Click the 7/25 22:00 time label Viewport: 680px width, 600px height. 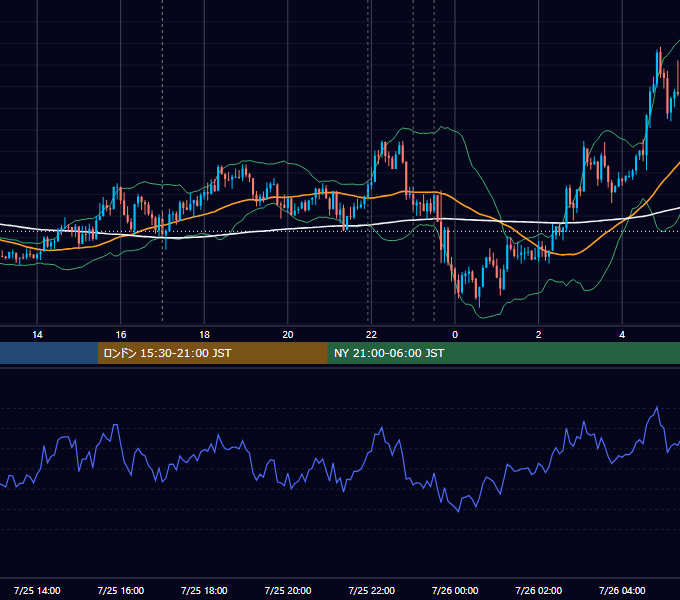click(371, 590)
